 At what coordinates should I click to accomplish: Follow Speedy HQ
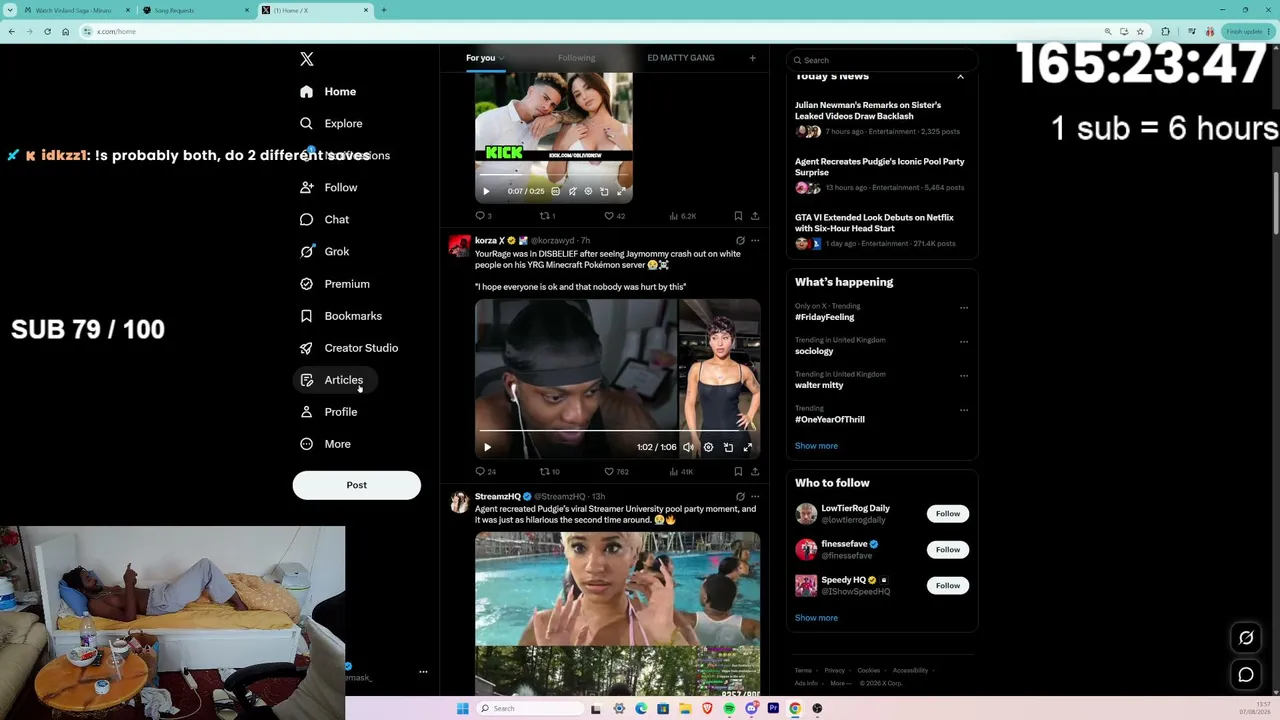click(948, 586)
